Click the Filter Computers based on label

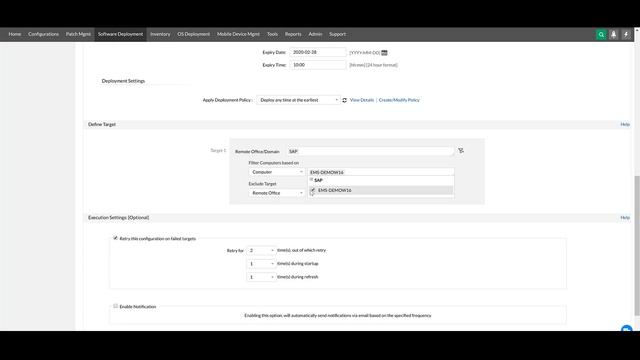[273, 163]
